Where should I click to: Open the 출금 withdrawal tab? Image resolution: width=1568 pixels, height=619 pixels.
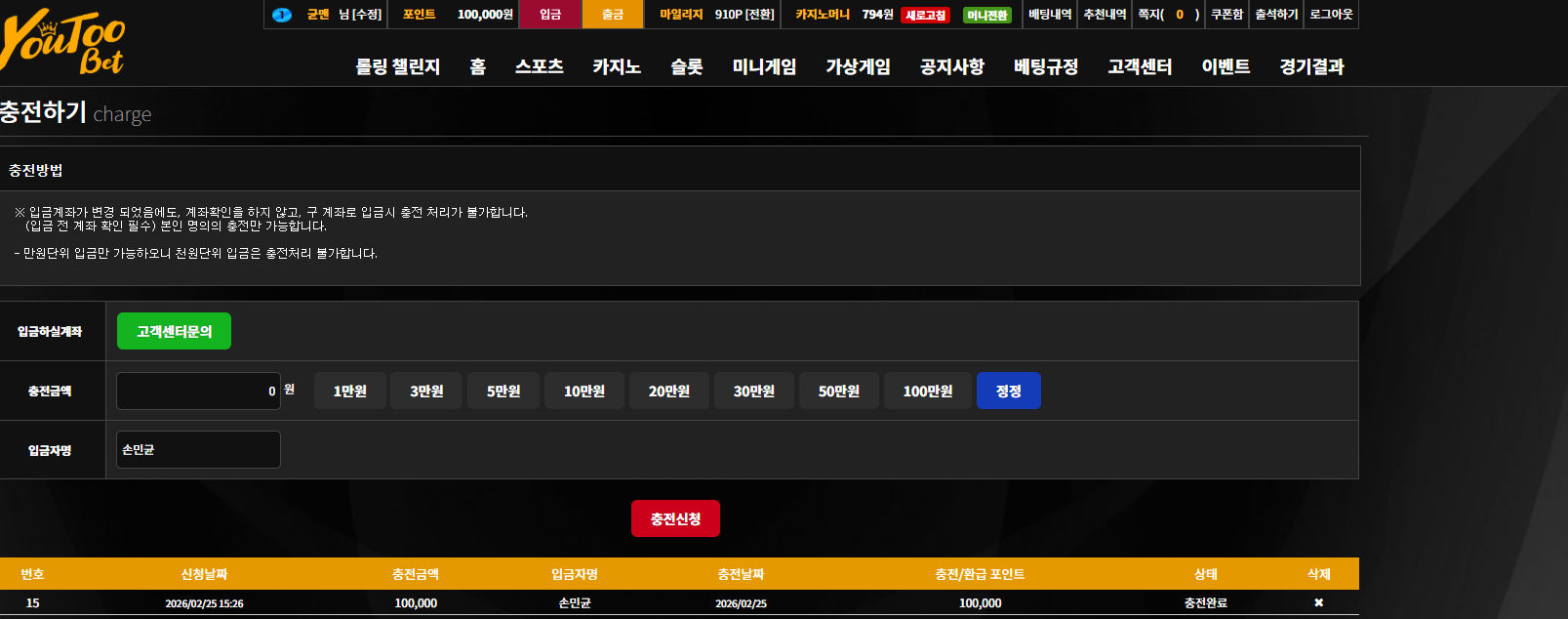click(613, 15)
